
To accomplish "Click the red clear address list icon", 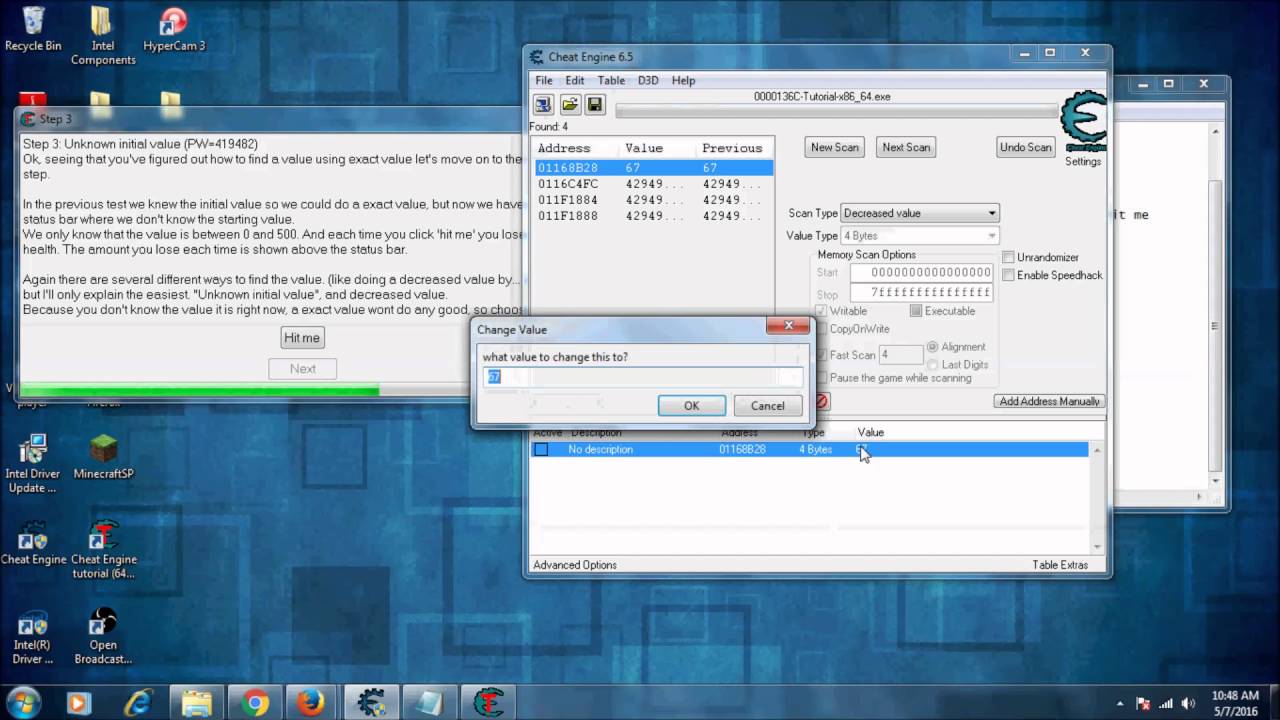I will pos(822,401).
